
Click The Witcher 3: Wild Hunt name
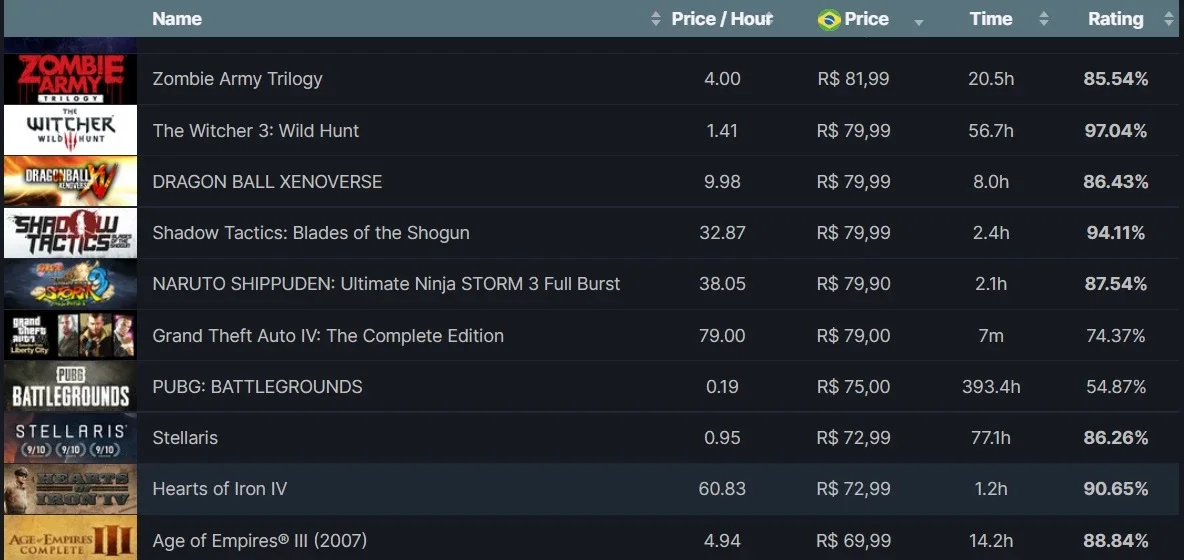coord(256,131)
